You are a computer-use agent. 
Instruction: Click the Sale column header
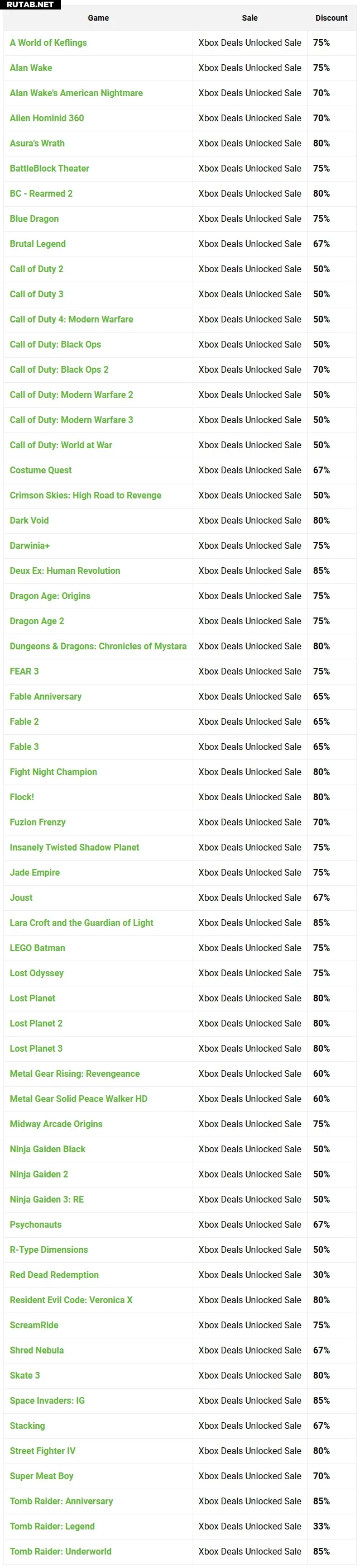pos(250,18)
